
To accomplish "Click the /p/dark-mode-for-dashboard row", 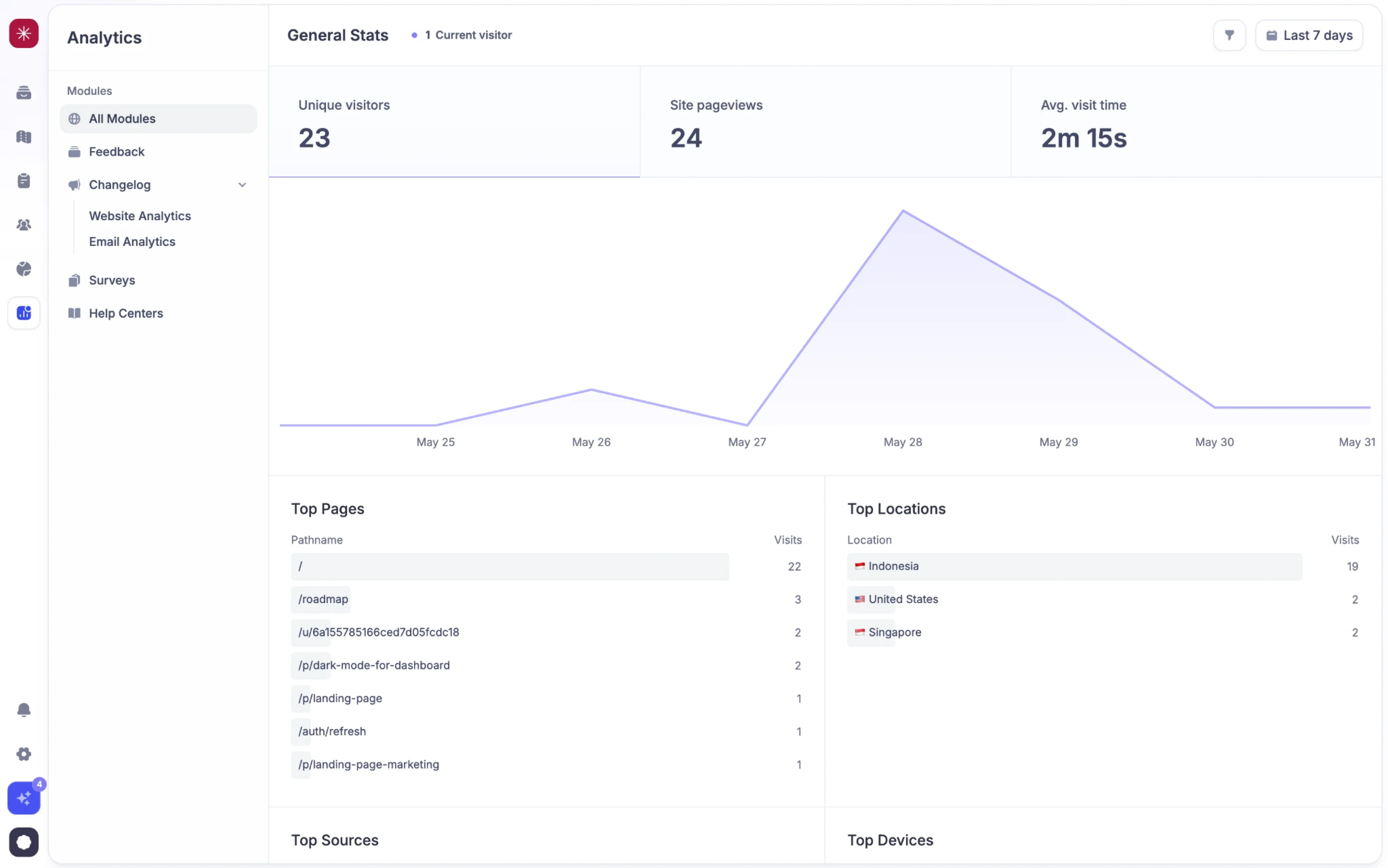I will [x=546, y=665].
